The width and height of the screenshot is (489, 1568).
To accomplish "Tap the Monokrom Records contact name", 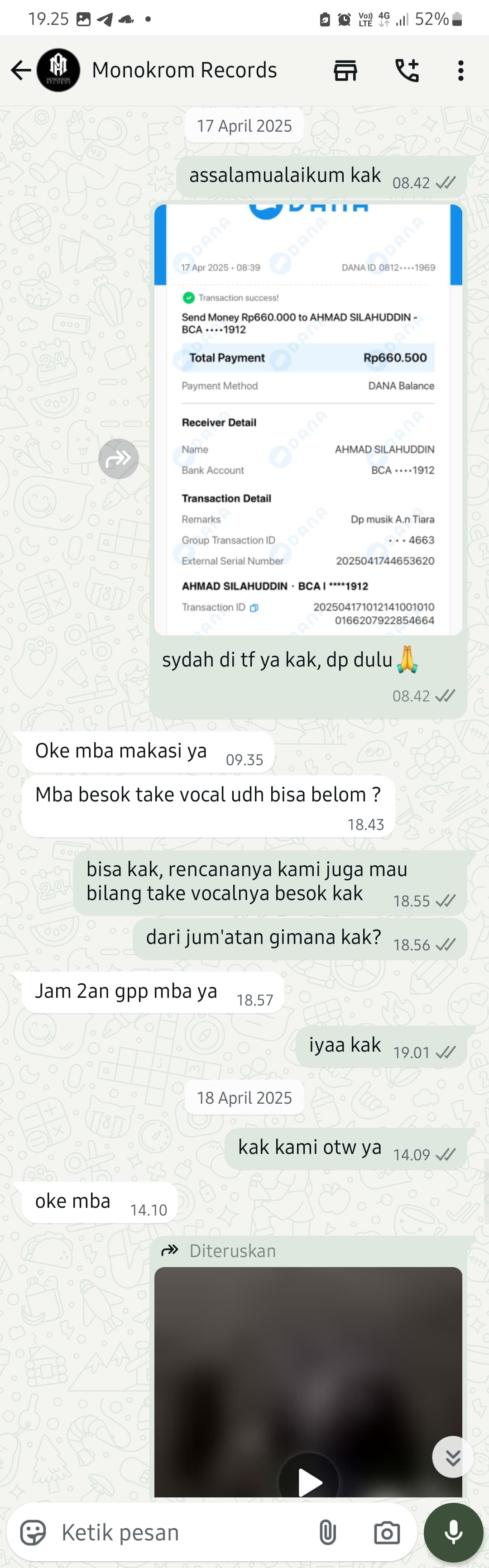I will [184, 70].
